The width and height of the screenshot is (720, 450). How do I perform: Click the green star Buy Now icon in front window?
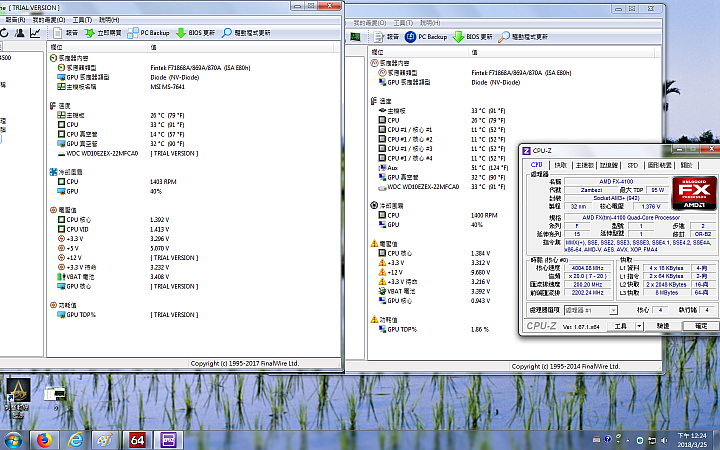click(x=90, y=33)
